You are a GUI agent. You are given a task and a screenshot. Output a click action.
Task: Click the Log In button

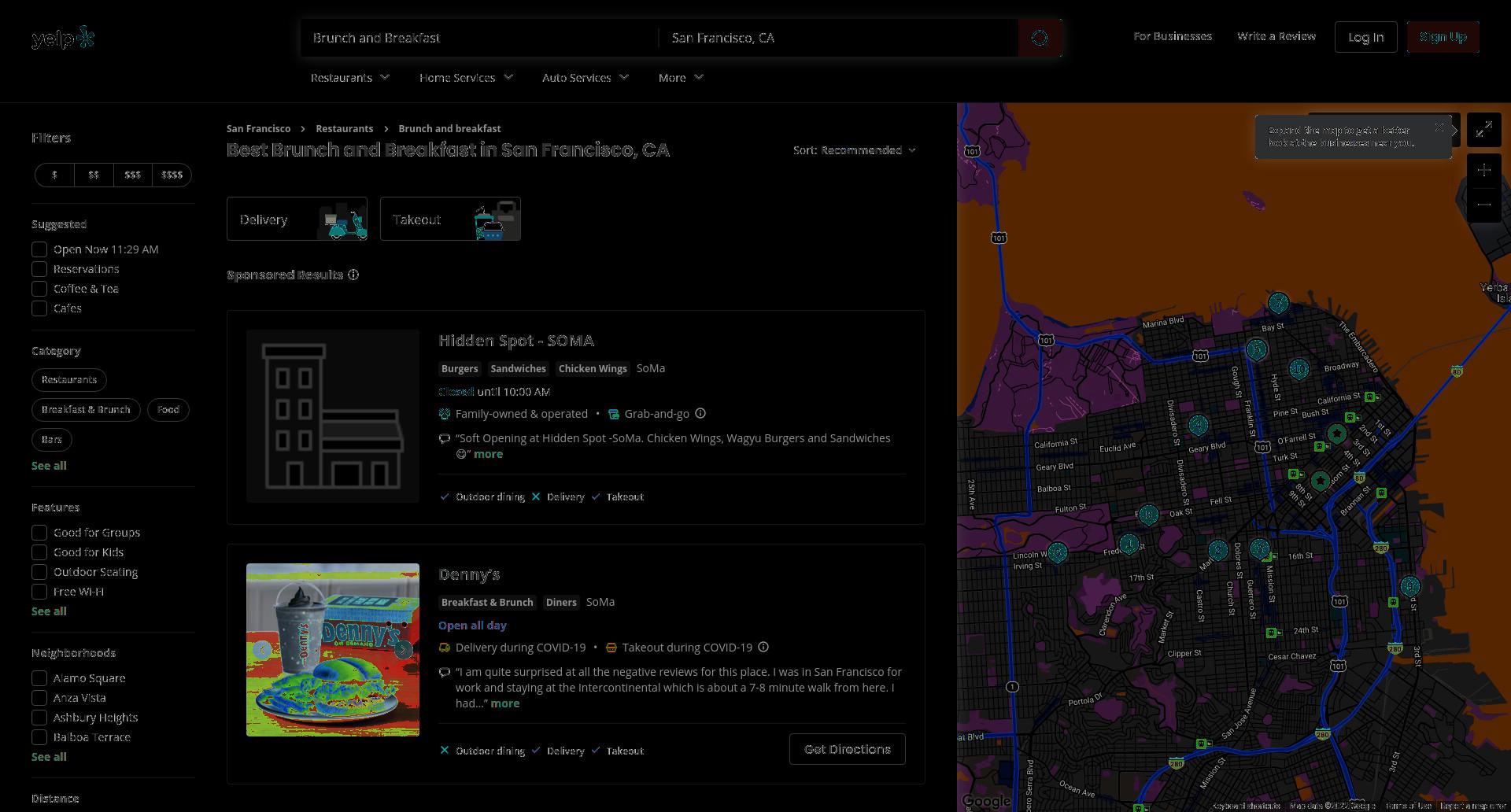1366,37
